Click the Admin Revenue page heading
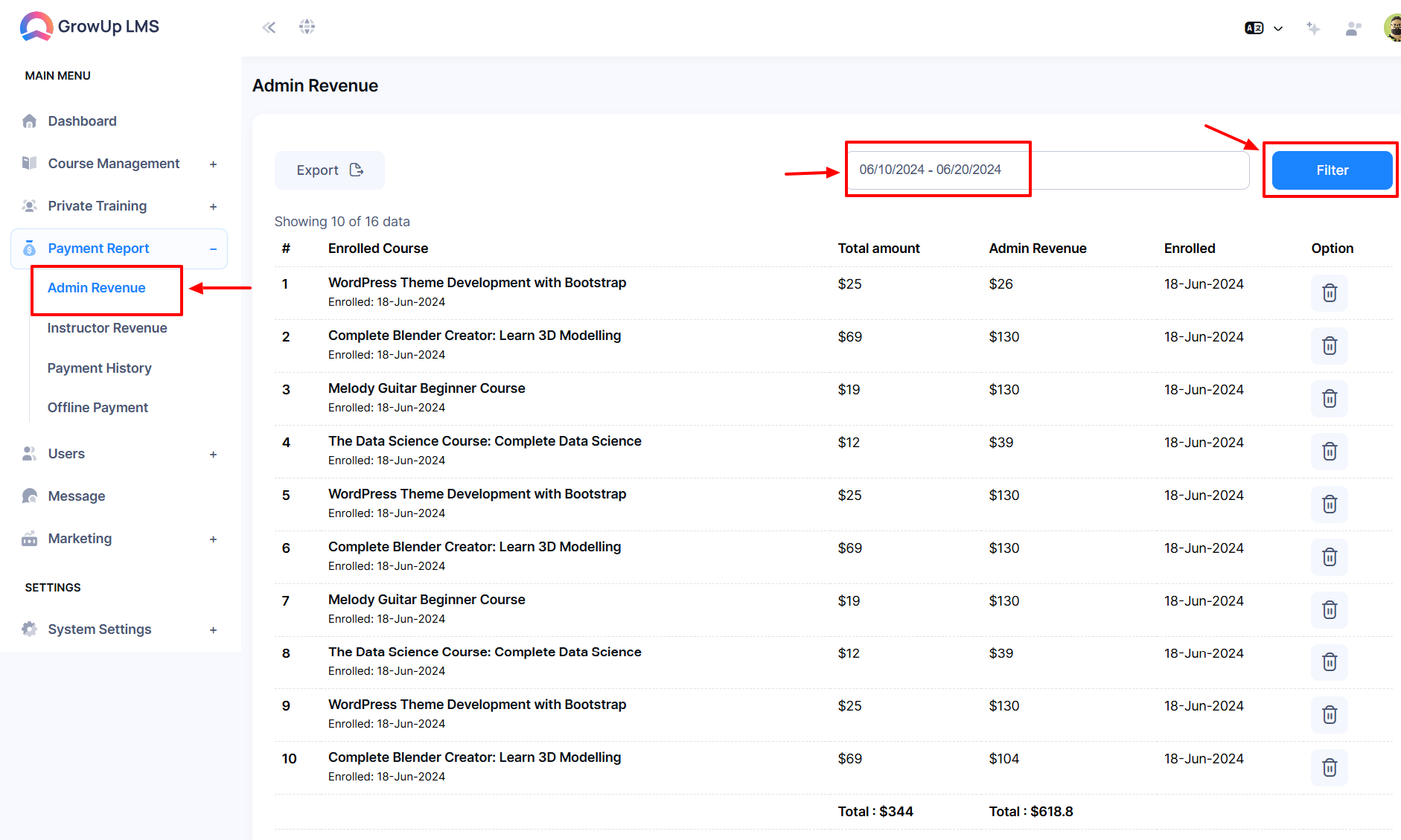The image size is (1401, 840). coord(315,86)
